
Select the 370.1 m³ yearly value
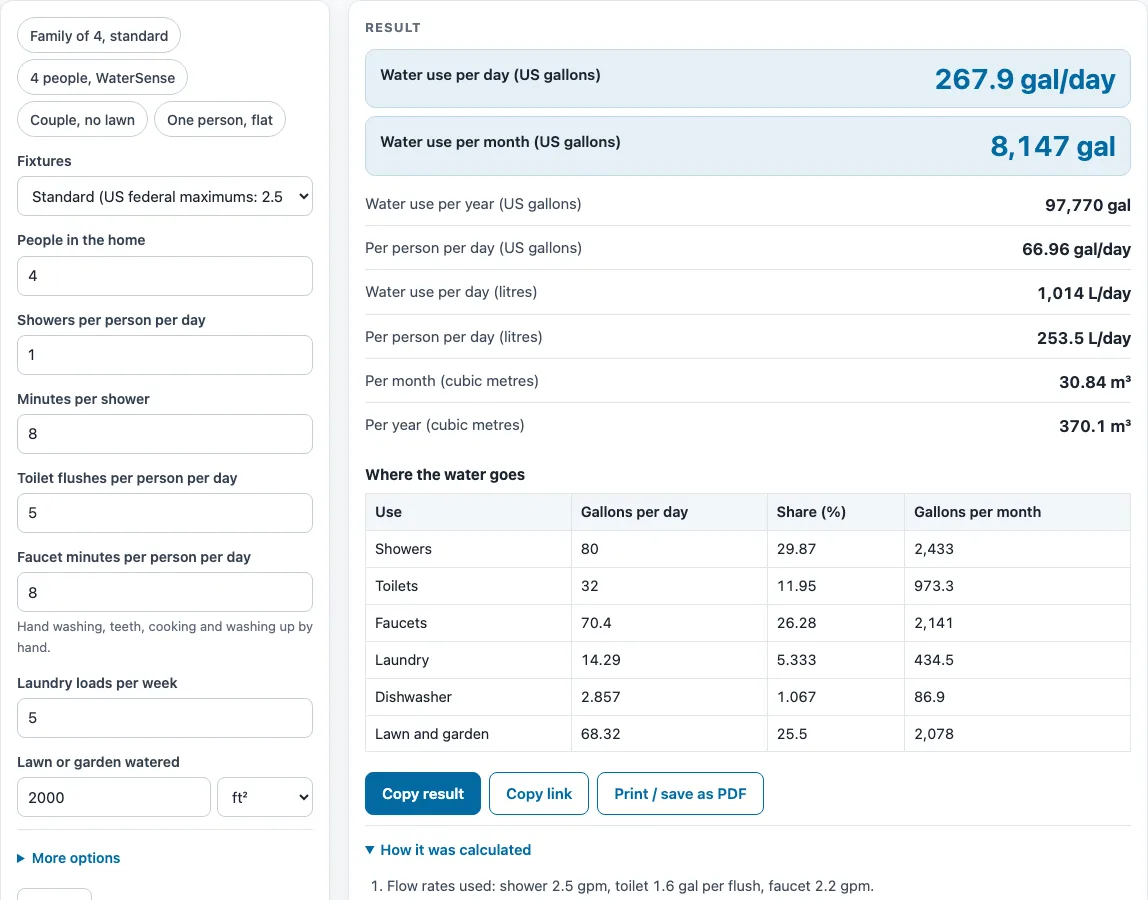point(1095,425)
